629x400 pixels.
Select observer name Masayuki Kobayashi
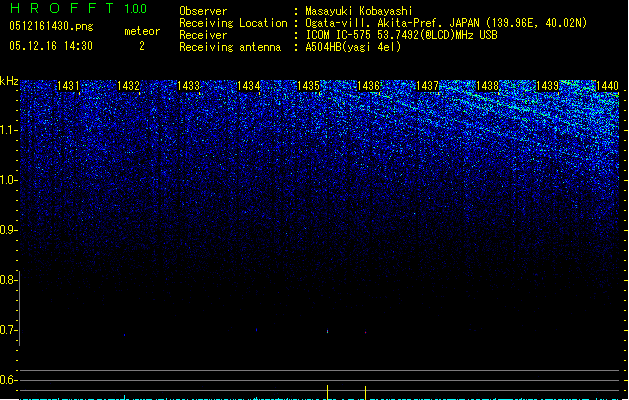pos(359,11)
